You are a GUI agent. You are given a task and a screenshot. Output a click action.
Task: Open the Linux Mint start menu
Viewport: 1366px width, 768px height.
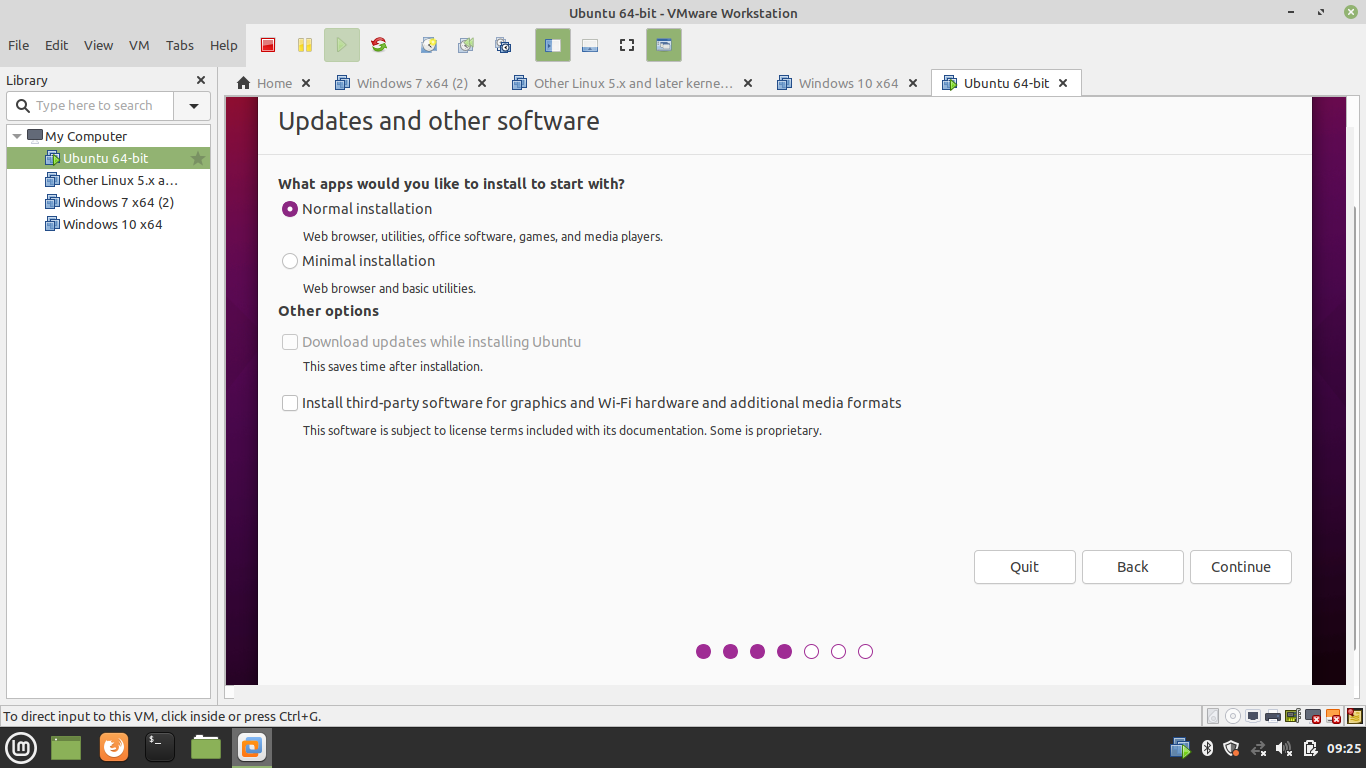21,747
